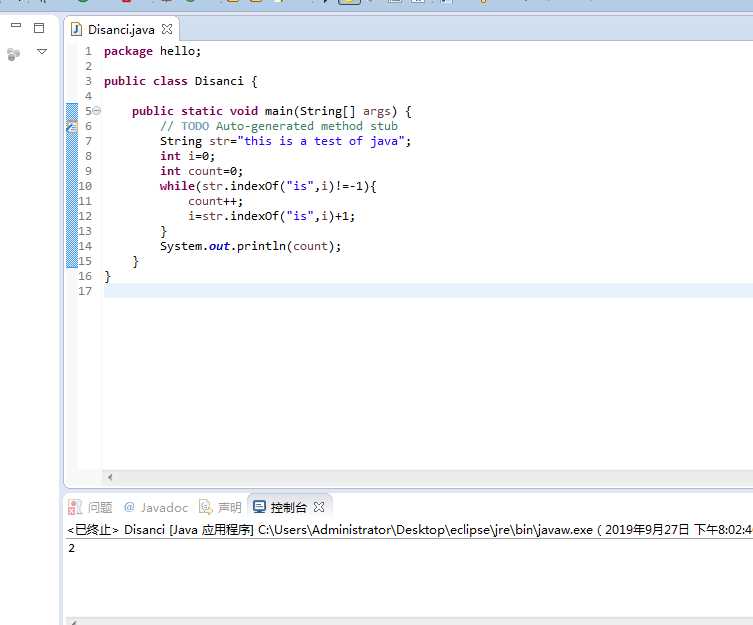The image size is (753, 625).
Task: Place cursor on "package hello;" line
Action: [152, 51]
